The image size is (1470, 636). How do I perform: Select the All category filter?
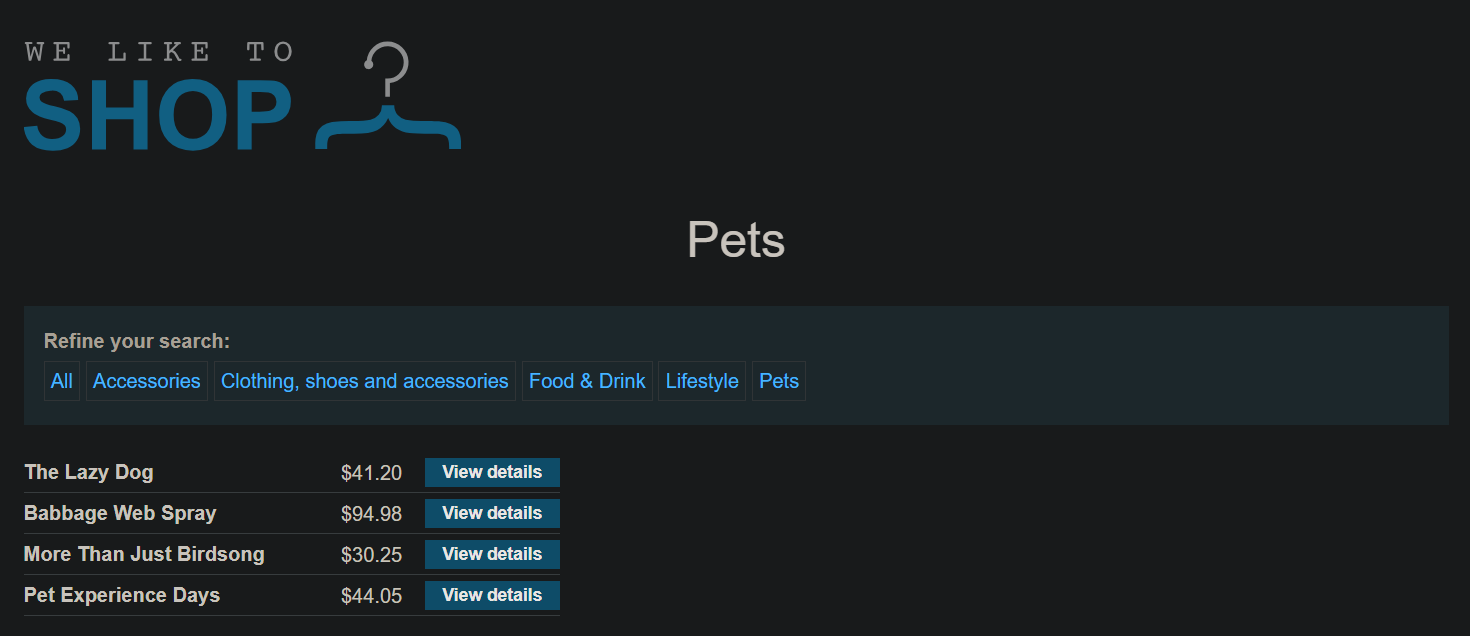point(62,381)
